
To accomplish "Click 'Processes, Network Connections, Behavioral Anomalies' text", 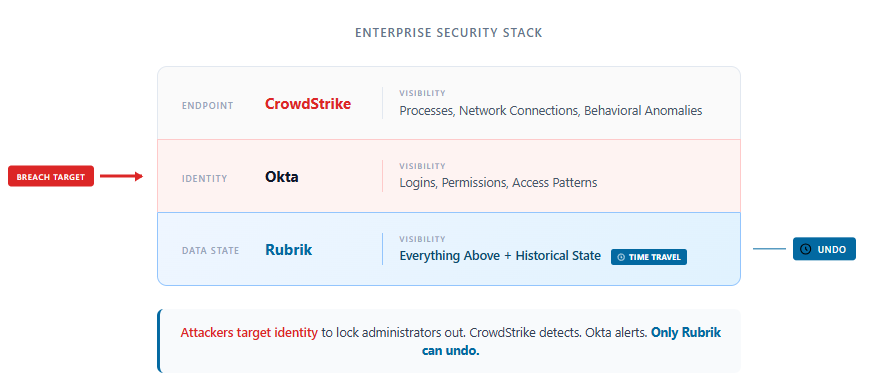I will coord(551,110).
